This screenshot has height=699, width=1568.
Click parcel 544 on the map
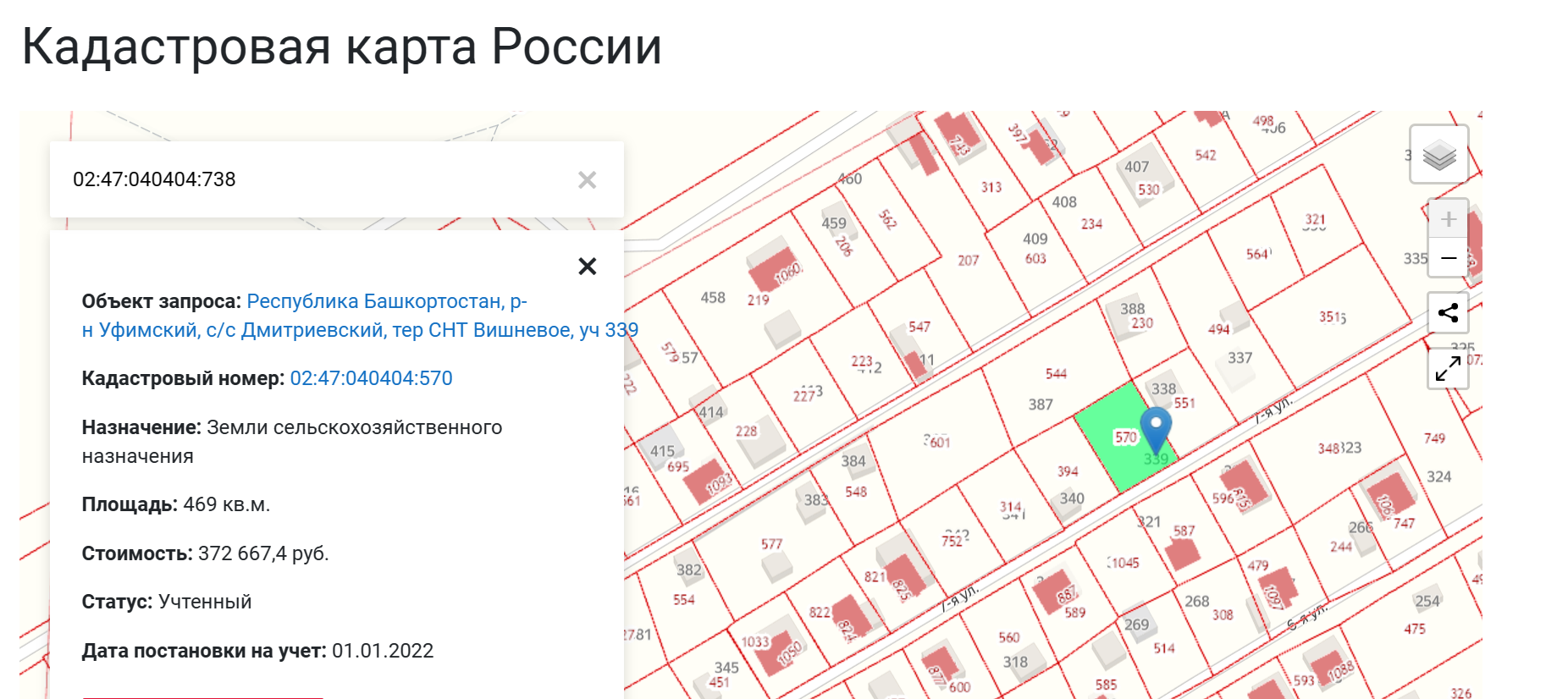[1056, 373]
